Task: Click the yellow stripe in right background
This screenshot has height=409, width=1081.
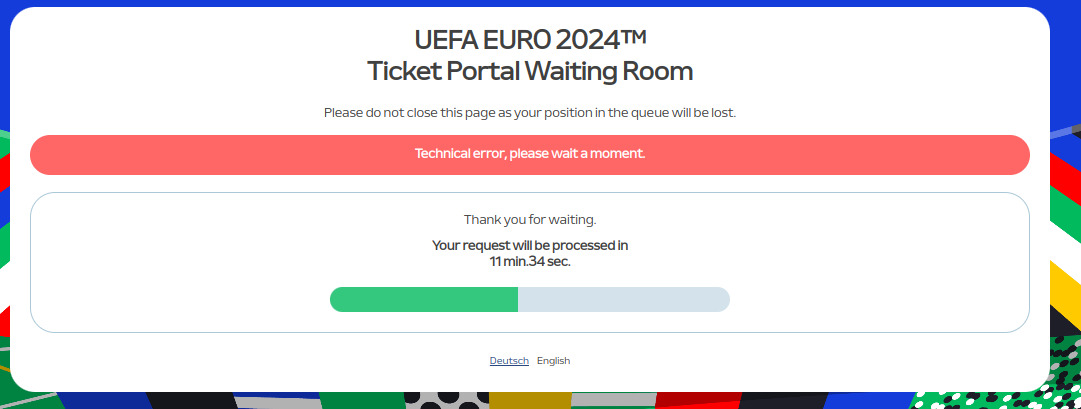Action: [x=1067, y=284]
